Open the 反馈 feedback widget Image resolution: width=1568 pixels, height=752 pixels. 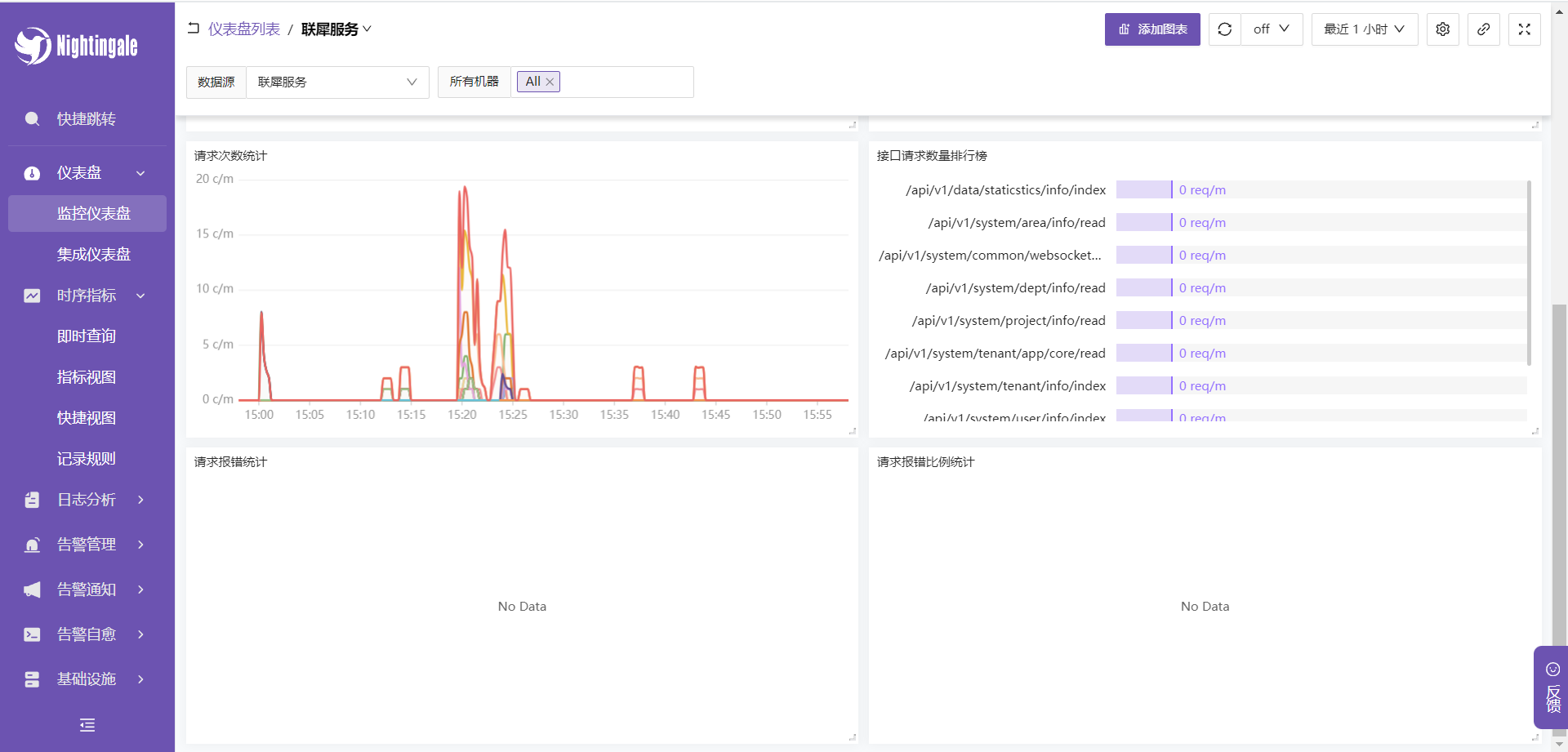(1552, 687)
